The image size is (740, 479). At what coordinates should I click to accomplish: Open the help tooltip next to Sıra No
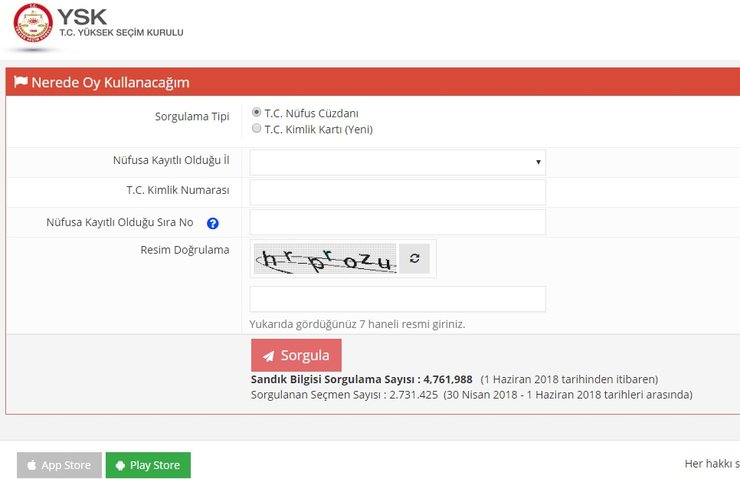tap(212, 223)
